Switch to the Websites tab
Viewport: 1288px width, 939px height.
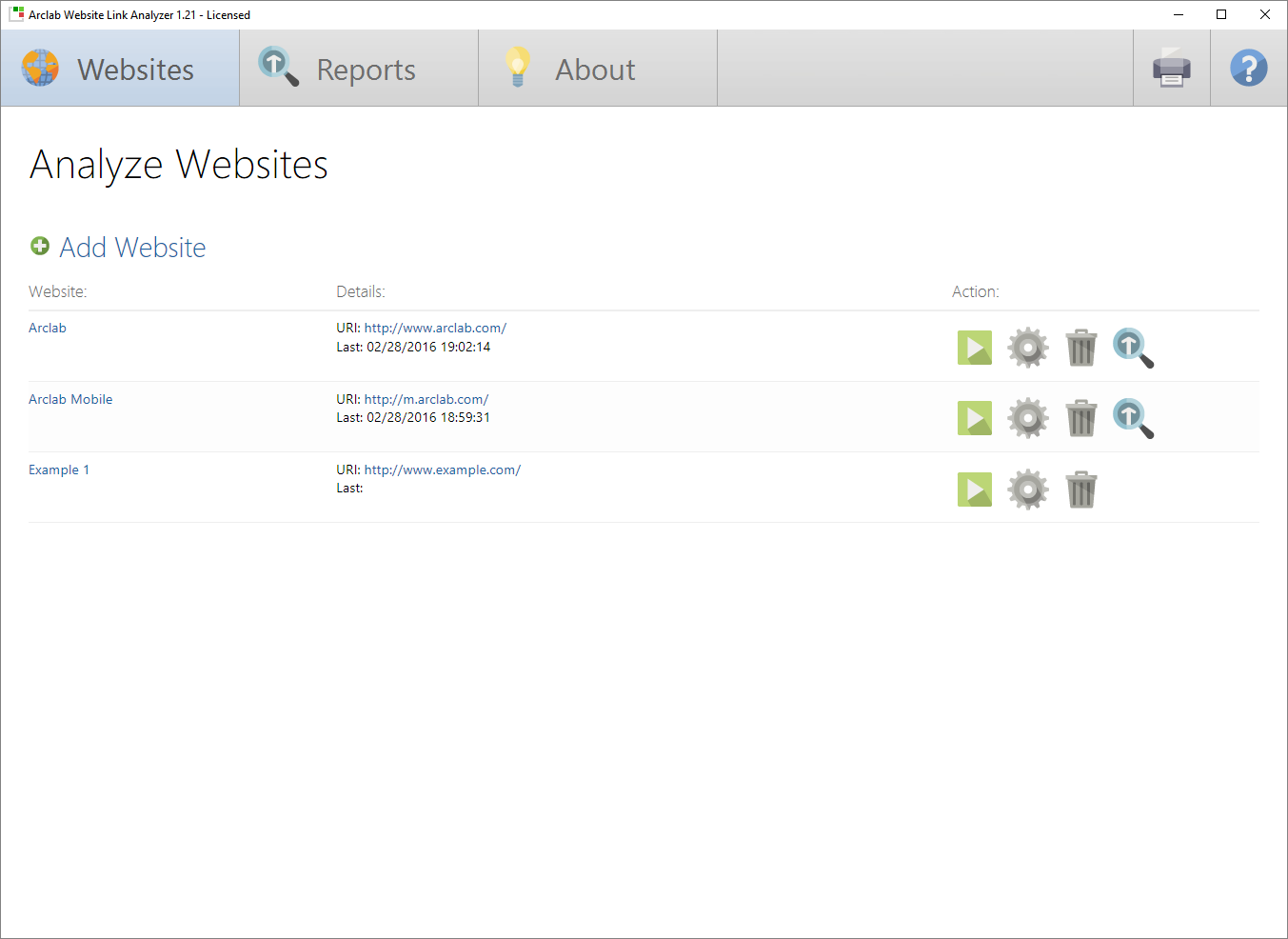[x=120, y=69]
